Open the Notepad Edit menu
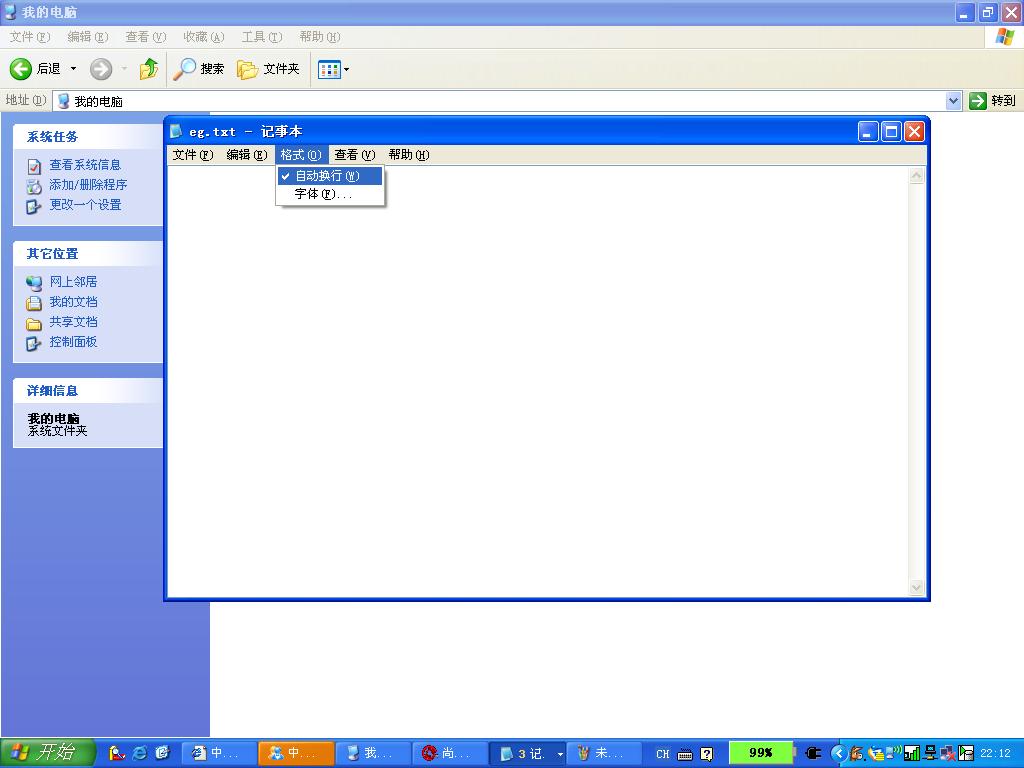1024x768 pixels. 246,155
